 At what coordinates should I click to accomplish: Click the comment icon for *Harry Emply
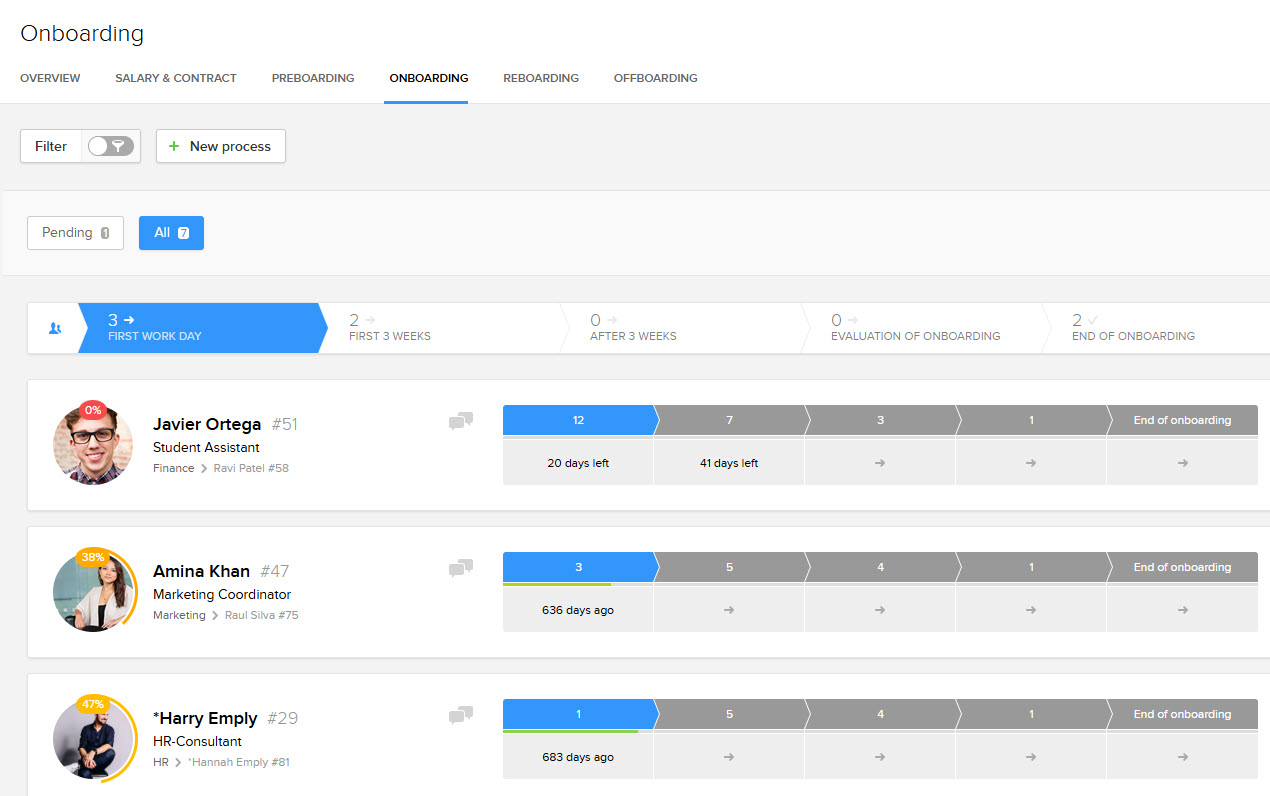click(x=460, y=715)
